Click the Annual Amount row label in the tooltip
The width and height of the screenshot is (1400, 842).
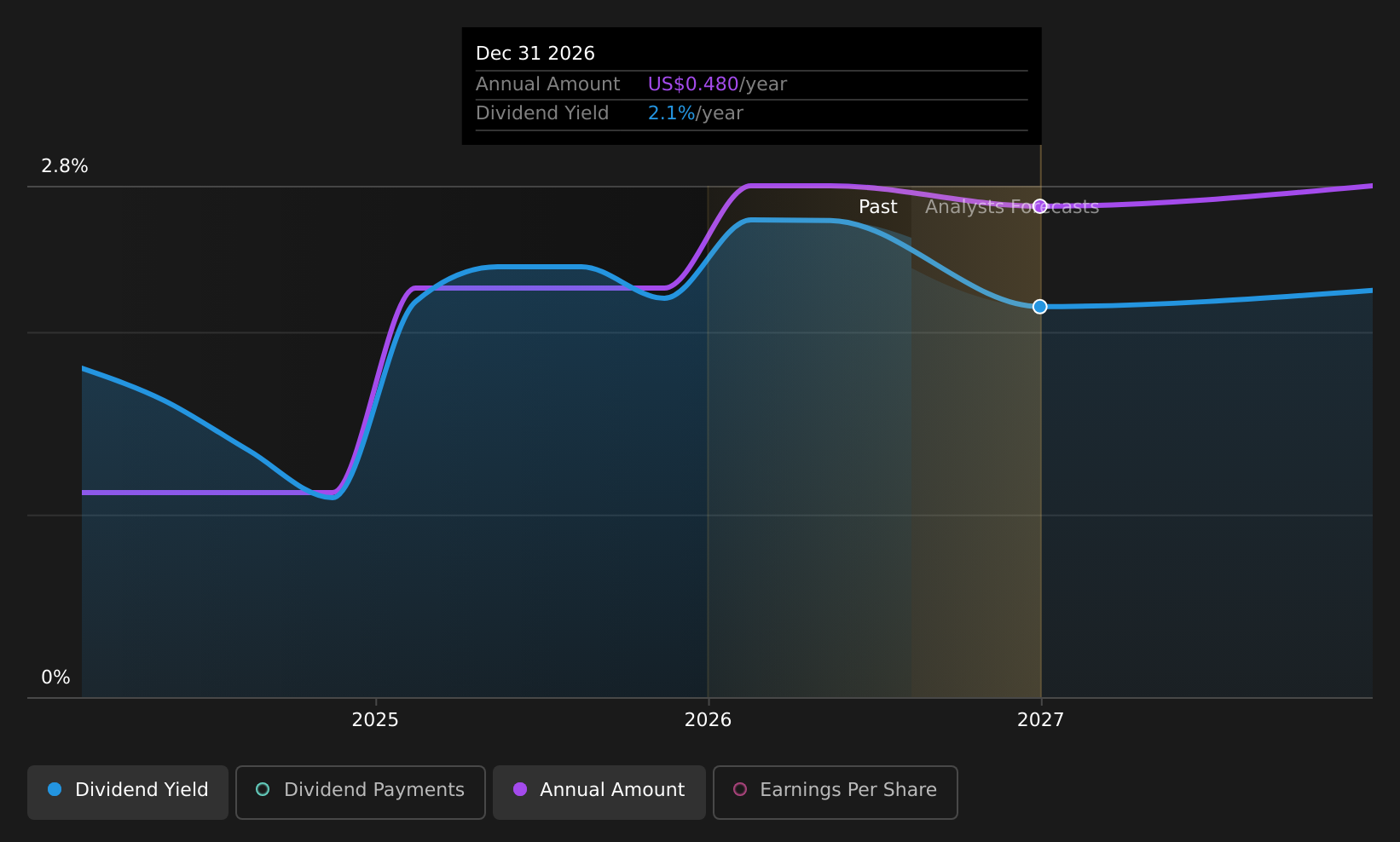[x=547, y=84]
